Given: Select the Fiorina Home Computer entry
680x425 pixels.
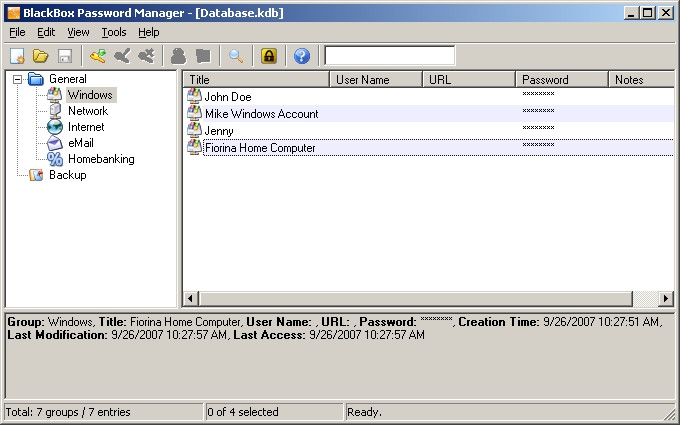Looking at the screenshot, I should 260,148.
